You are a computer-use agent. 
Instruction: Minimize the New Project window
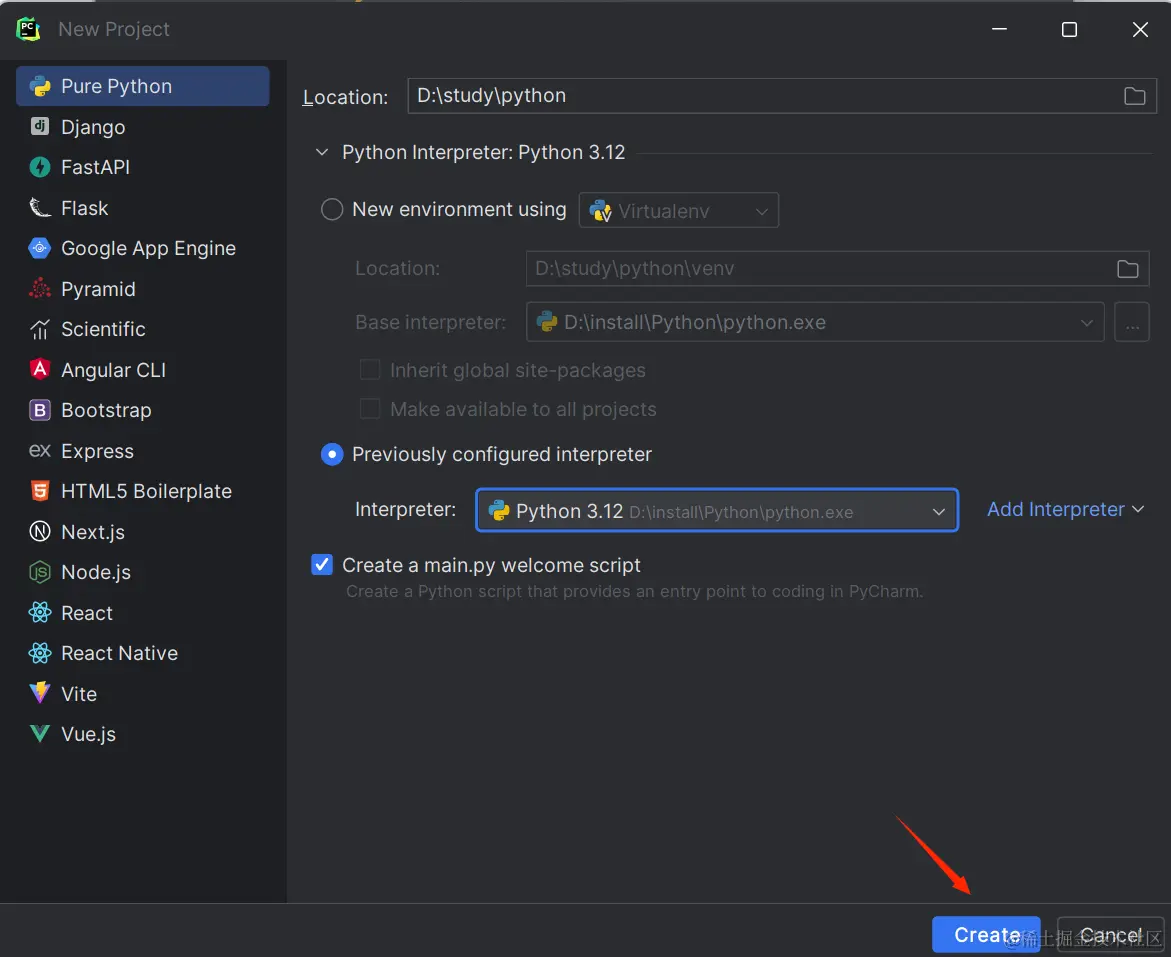pos(999,29)
